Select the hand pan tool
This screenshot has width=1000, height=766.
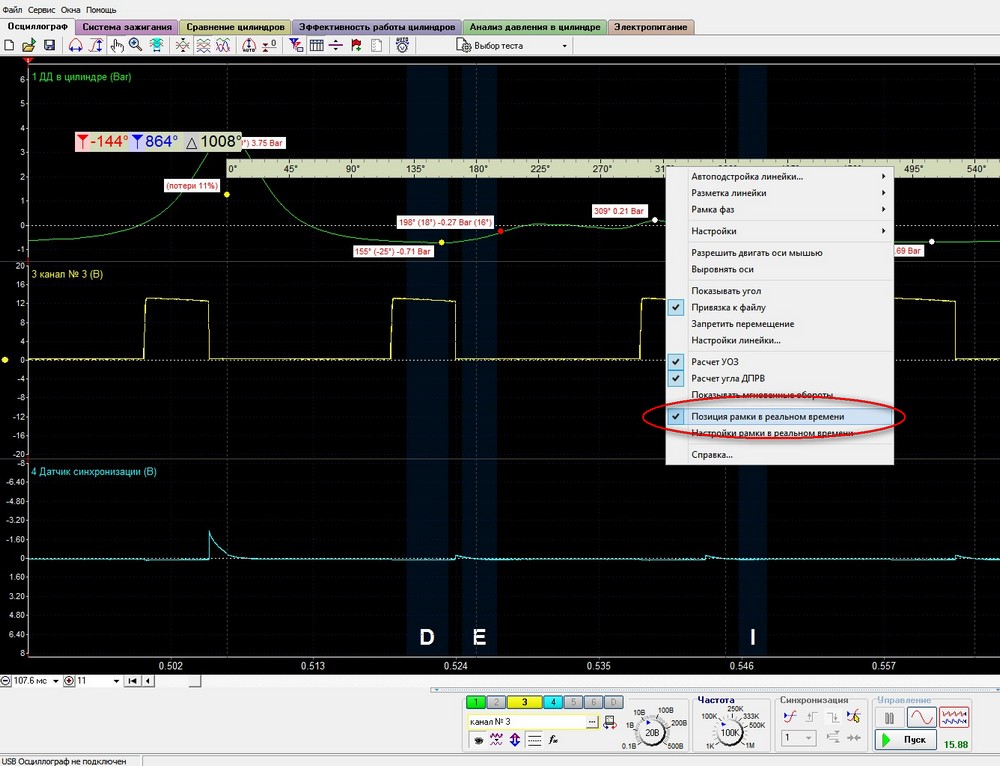pyautogui.click(x=116, y=45)
